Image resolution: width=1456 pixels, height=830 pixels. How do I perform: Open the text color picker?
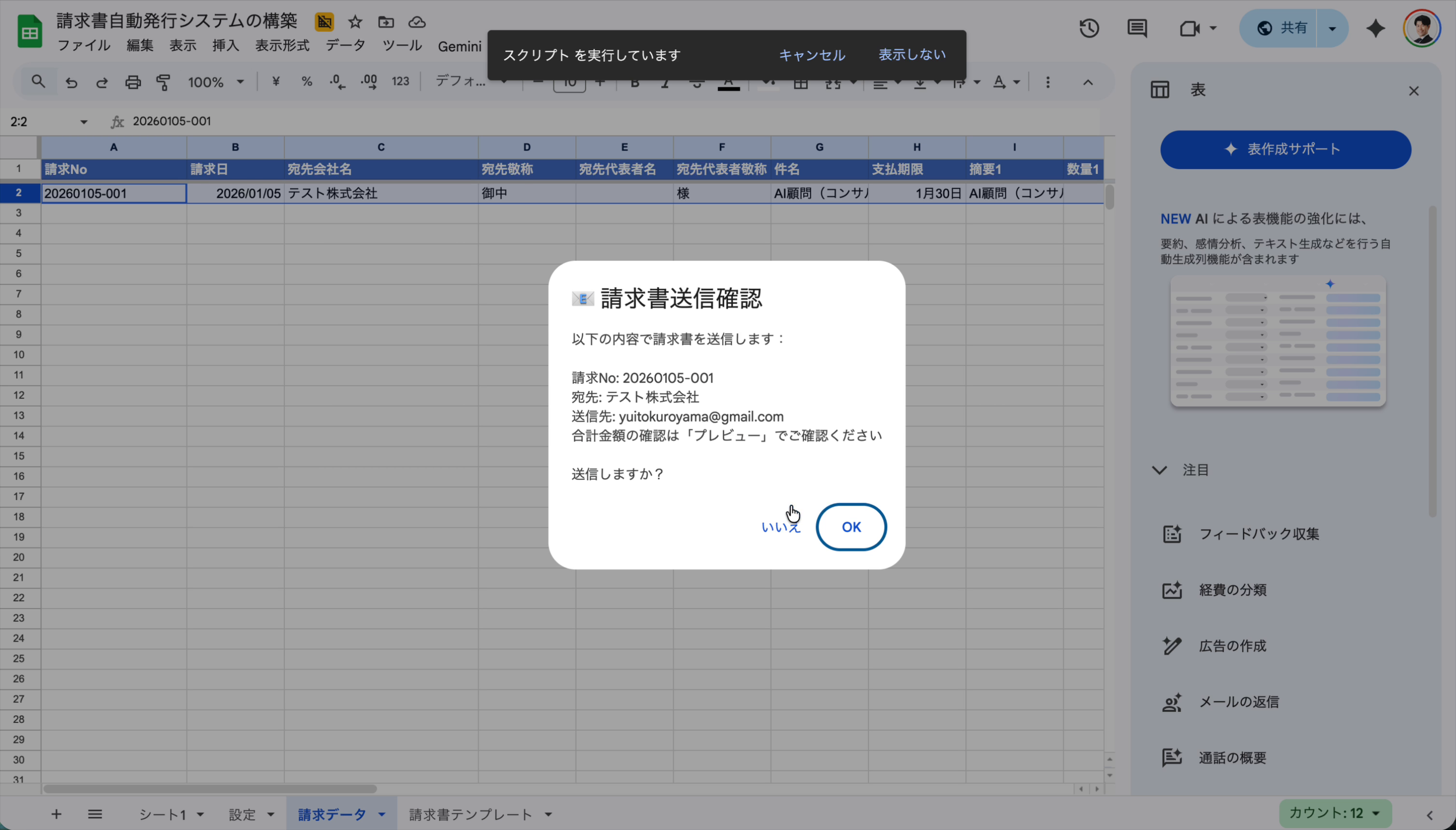pos(729,82)
